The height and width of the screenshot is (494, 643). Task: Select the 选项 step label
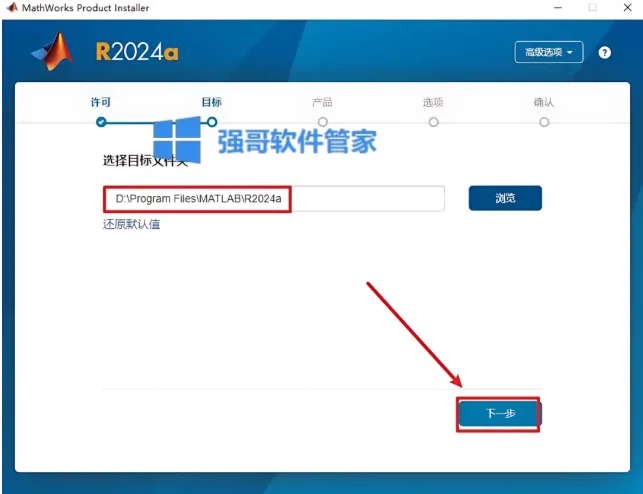433,102
